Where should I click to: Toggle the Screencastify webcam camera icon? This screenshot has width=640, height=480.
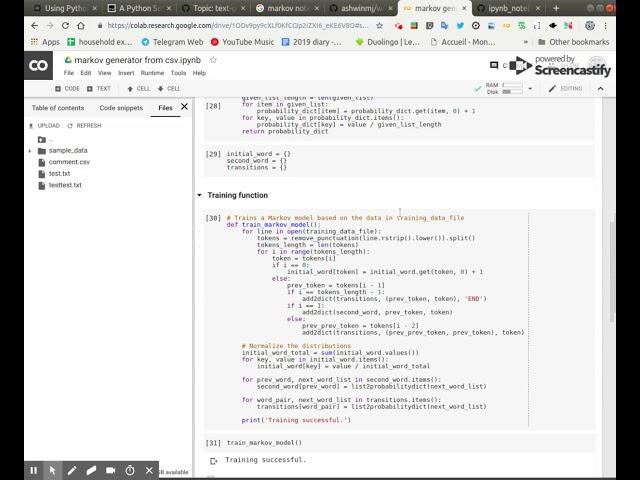coord(111,471)
